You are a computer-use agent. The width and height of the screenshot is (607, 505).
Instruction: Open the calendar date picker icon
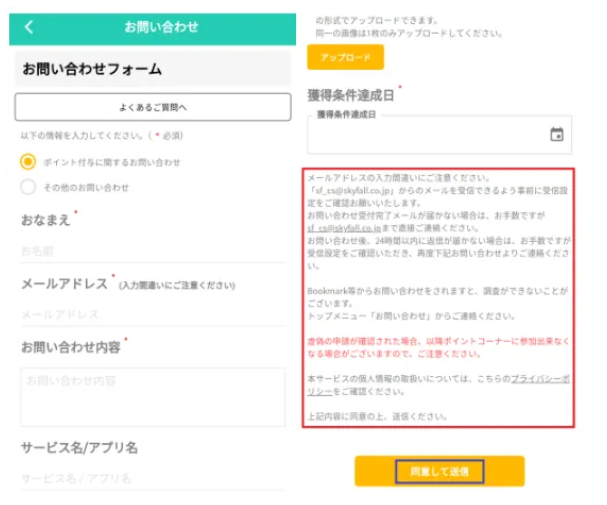(x=556, y=135)
